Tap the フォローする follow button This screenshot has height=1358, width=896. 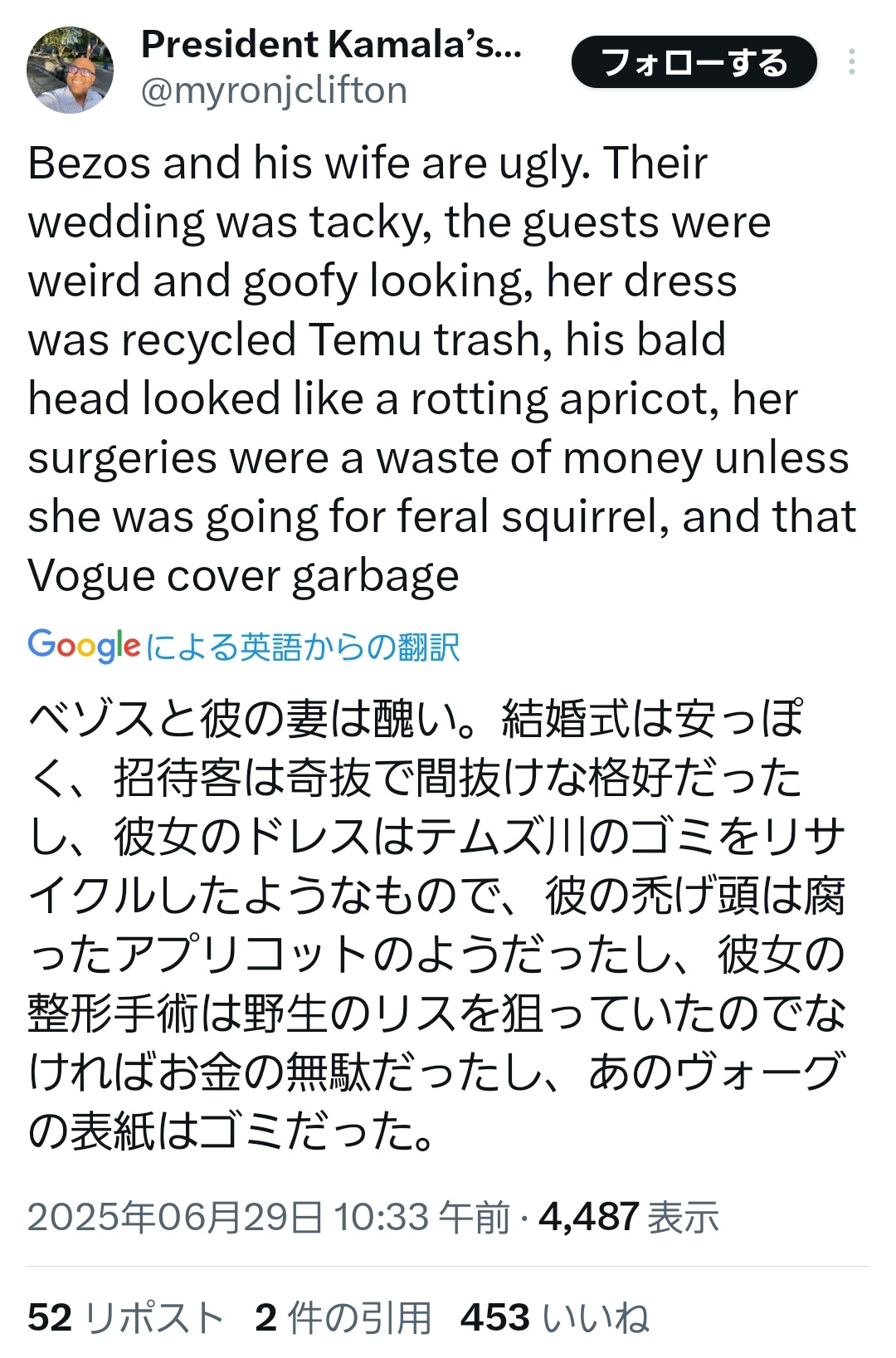tap(694, 62)
